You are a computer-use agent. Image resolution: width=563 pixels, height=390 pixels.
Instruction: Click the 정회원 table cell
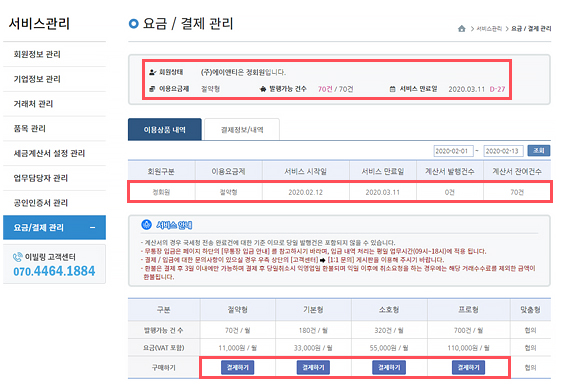click(161, 192)
